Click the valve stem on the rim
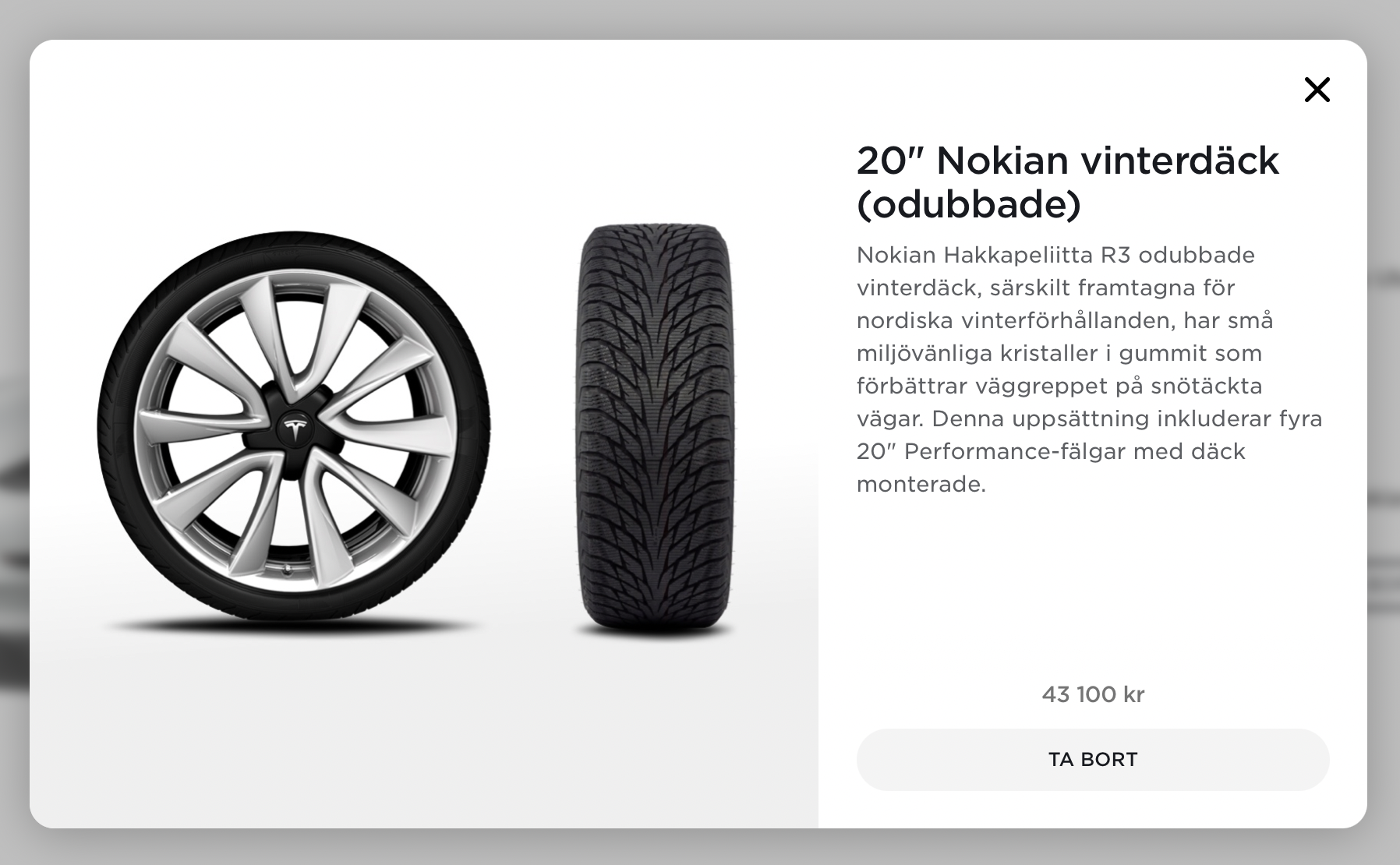Viewport: 1400px width, 865px height. point(288,573)
